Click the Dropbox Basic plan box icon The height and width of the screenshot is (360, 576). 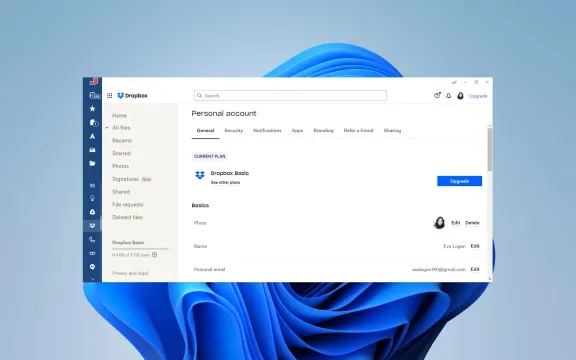(x=200, y=175)
